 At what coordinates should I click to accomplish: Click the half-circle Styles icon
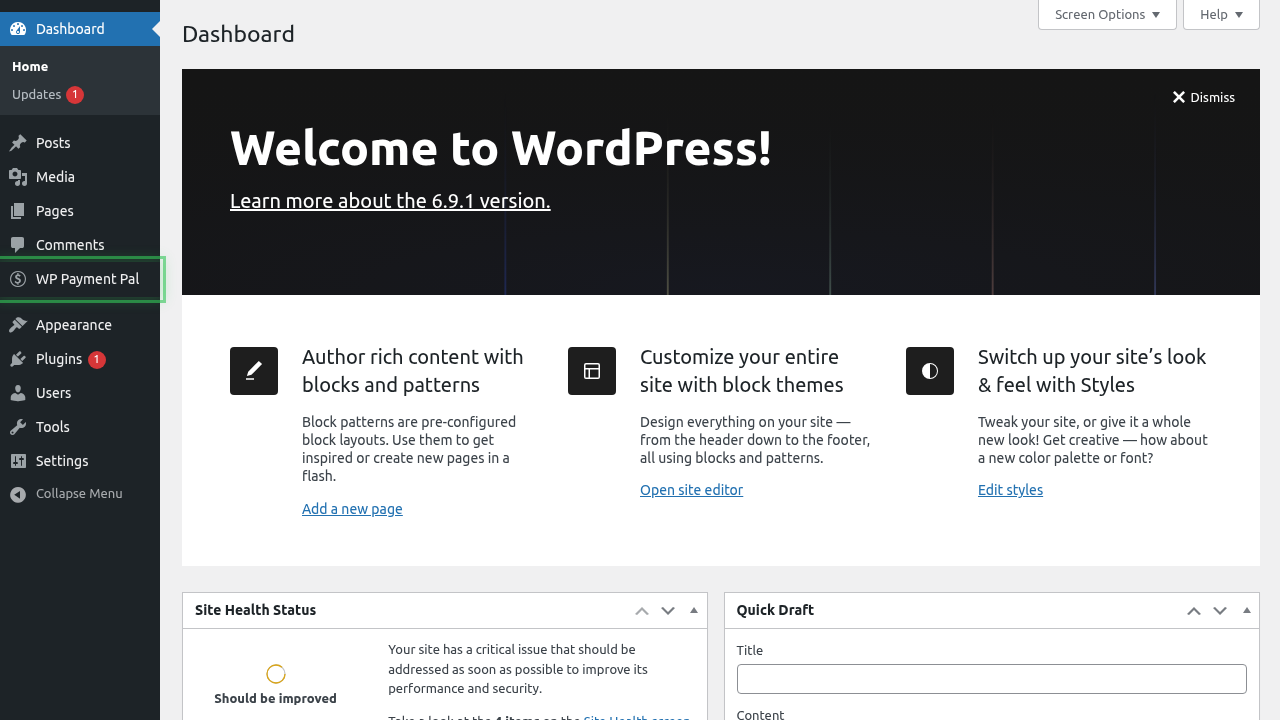930,371
